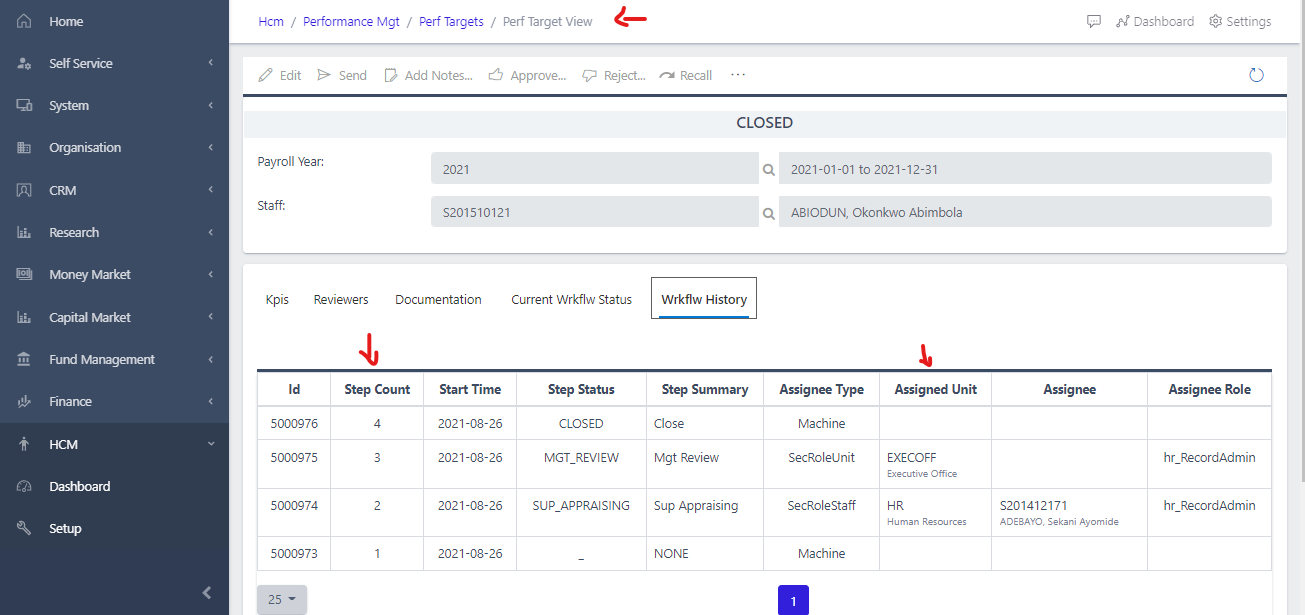This screenshot has height=615, width=1305.
Task: Navigate to Performance Mgt via the breadcrumb
Action: click(351, 20)
